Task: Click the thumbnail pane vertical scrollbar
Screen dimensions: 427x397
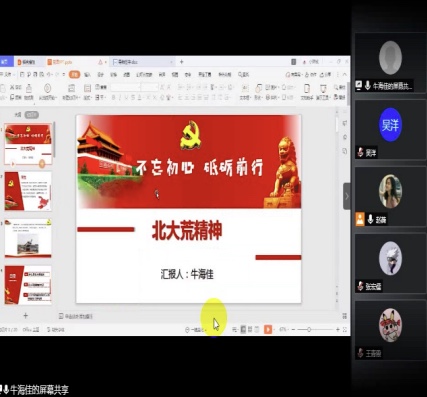Action: (54, 140)
